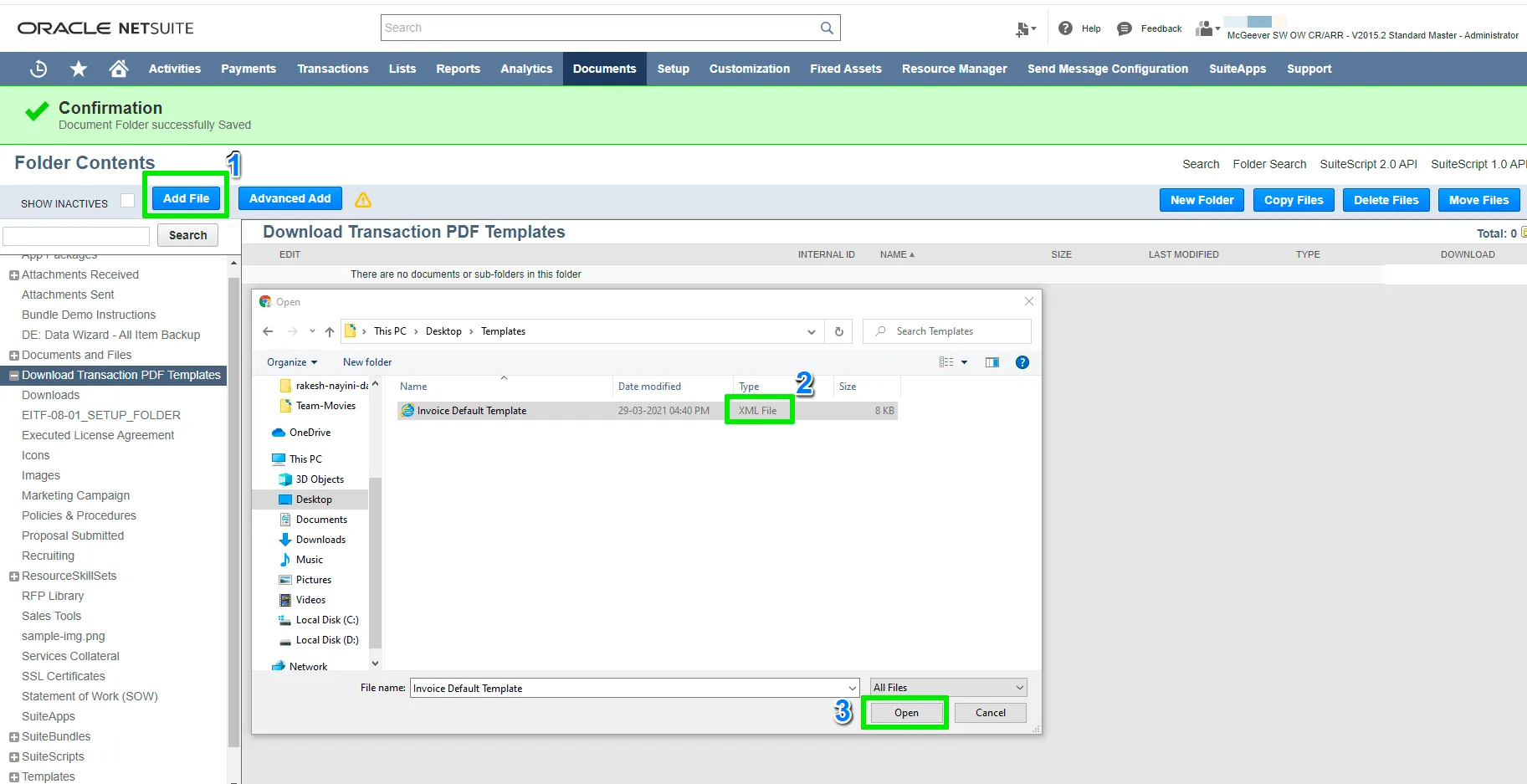This screenshot has height=784, width=1527.
Task: Open the file dialog help icon
Action: (1022, 362)
